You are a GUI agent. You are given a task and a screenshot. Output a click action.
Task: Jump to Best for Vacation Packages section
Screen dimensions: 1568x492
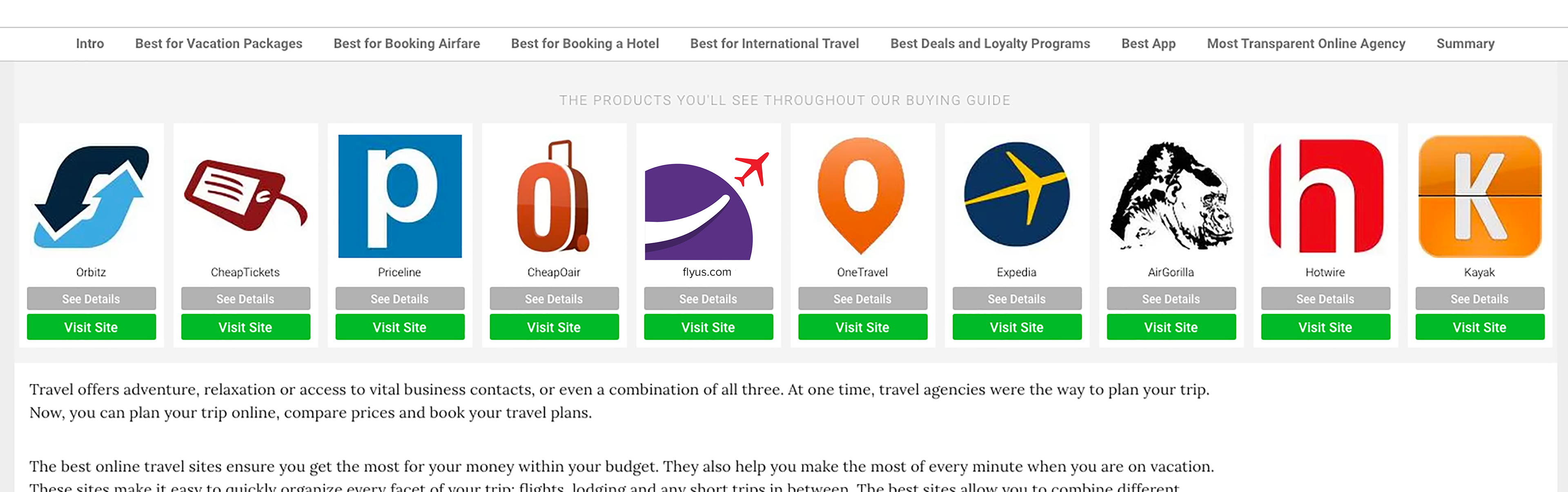coord(218,44)
